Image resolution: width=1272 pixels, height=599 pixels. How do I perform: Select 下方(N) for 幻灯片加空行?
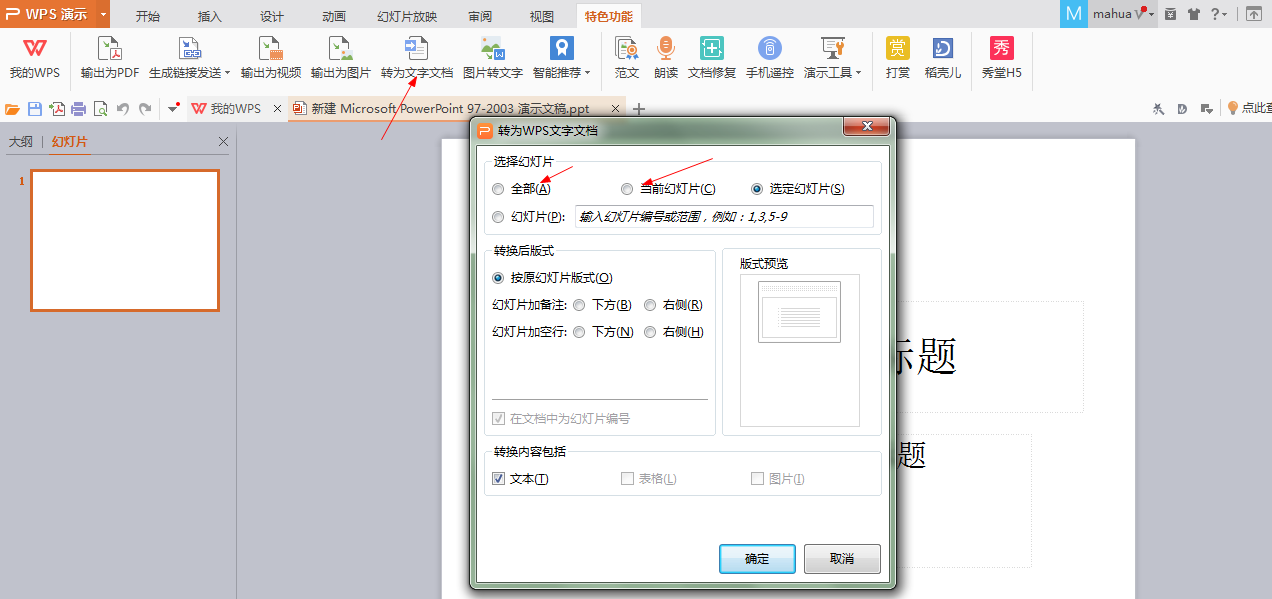point(579,332)
